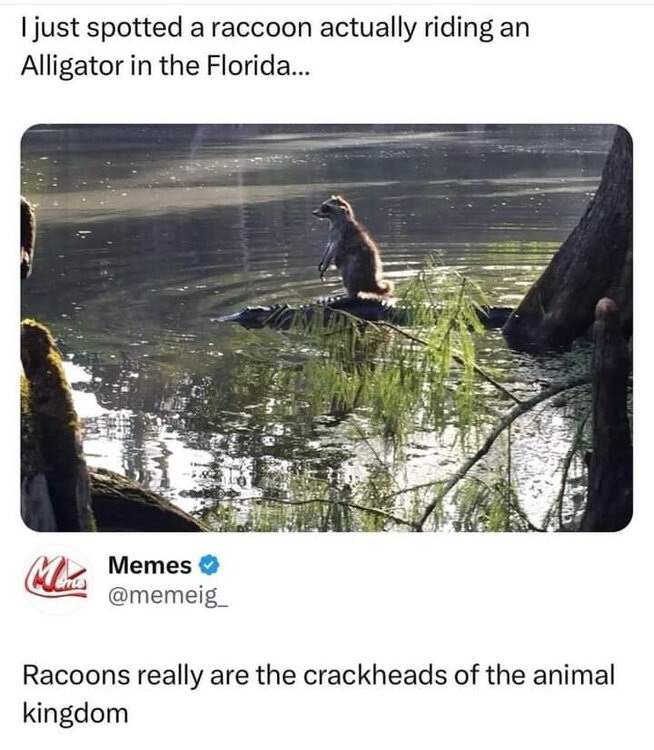
Task: Open the raccoon-on-alligator photo
Action: coord(327,328)
